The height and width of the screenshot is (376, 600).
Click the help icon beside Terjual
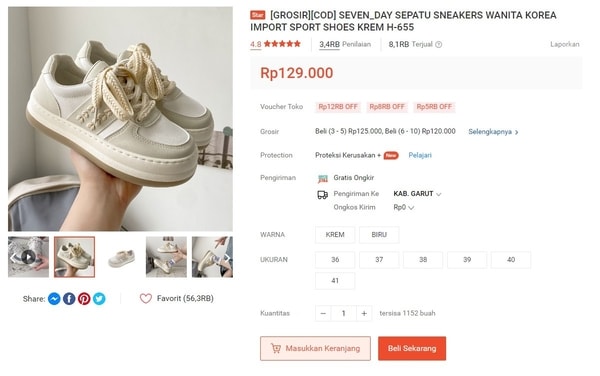pos(439,44)
